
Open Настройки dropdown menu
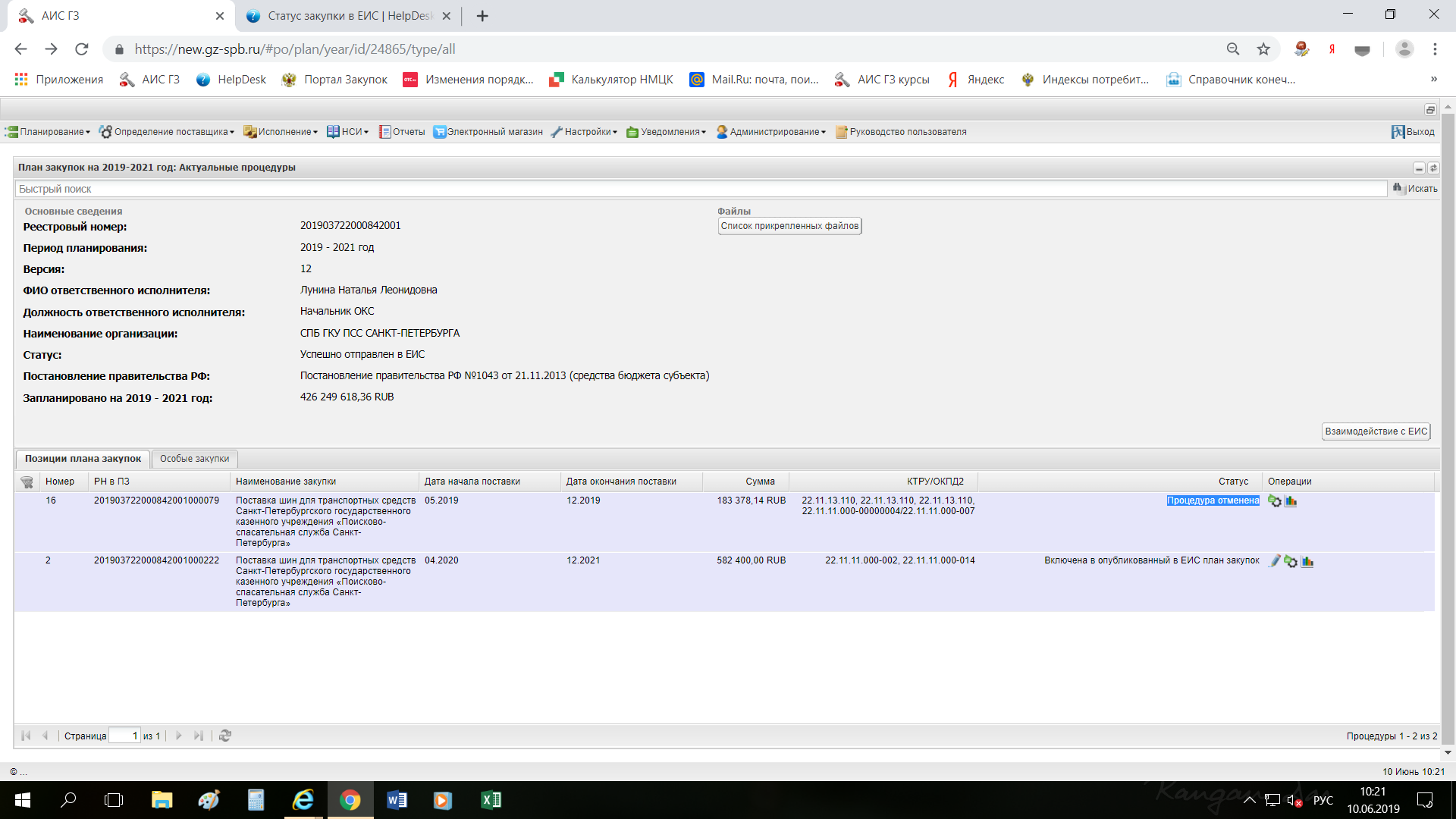[x=585, y=132]
